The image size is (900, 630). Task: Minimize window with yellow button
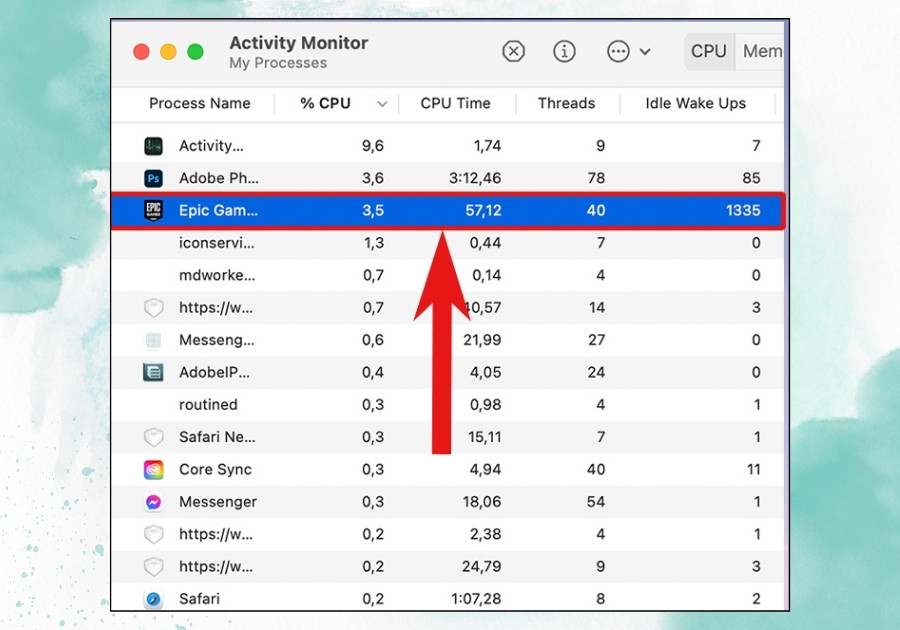tap(168, 52)
